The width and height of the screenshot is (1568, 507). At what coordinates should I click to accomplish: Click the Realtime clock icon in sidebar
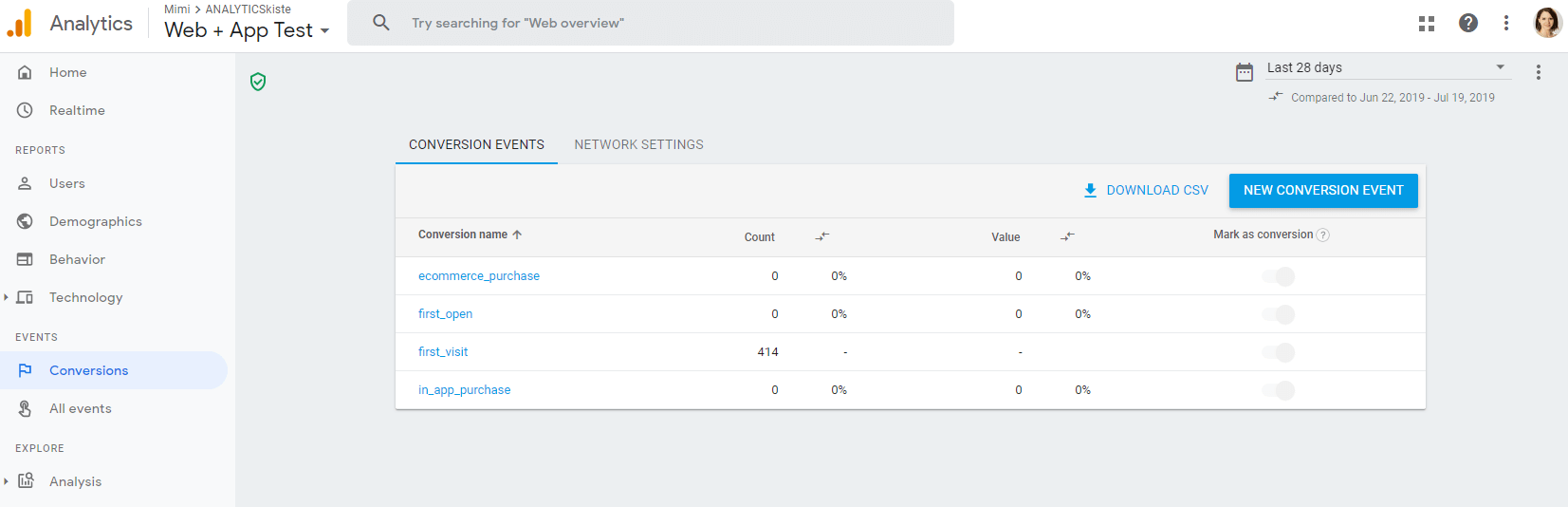26,110
